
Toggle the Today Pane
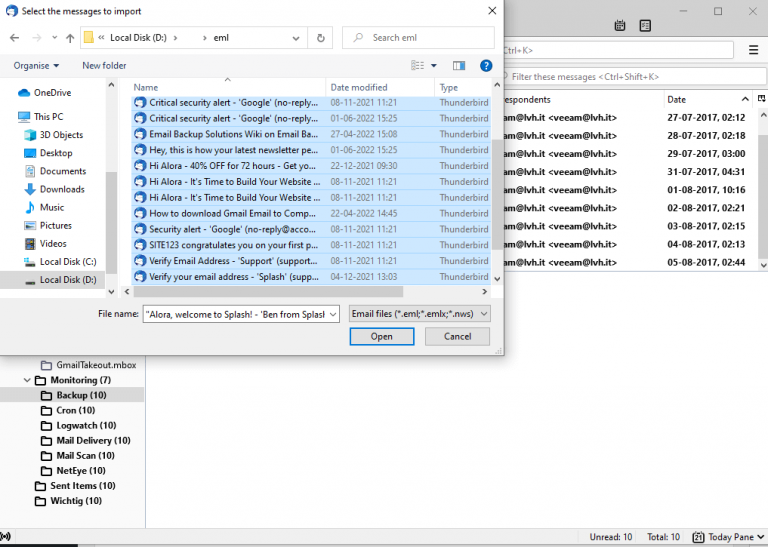pos(728,537)
